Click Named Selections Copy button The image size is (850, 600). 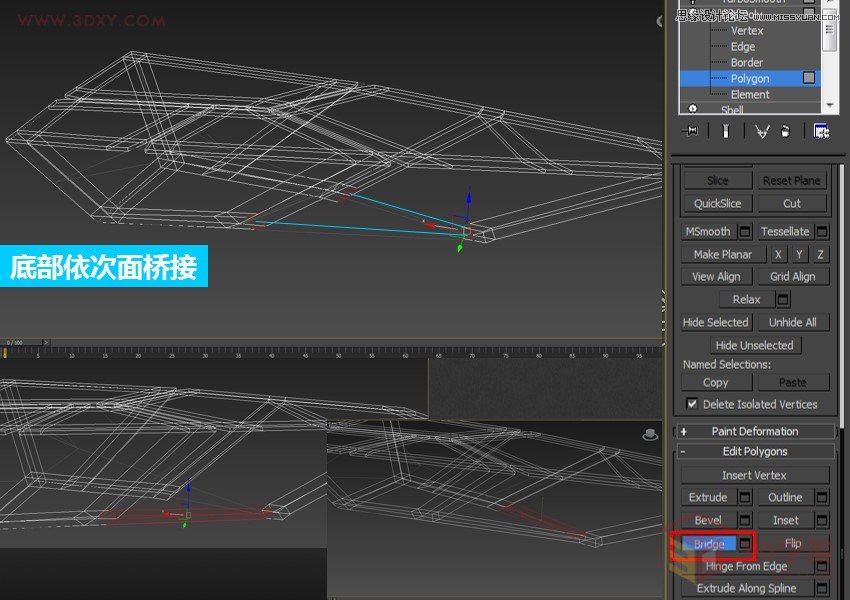[x=716, y=383]
